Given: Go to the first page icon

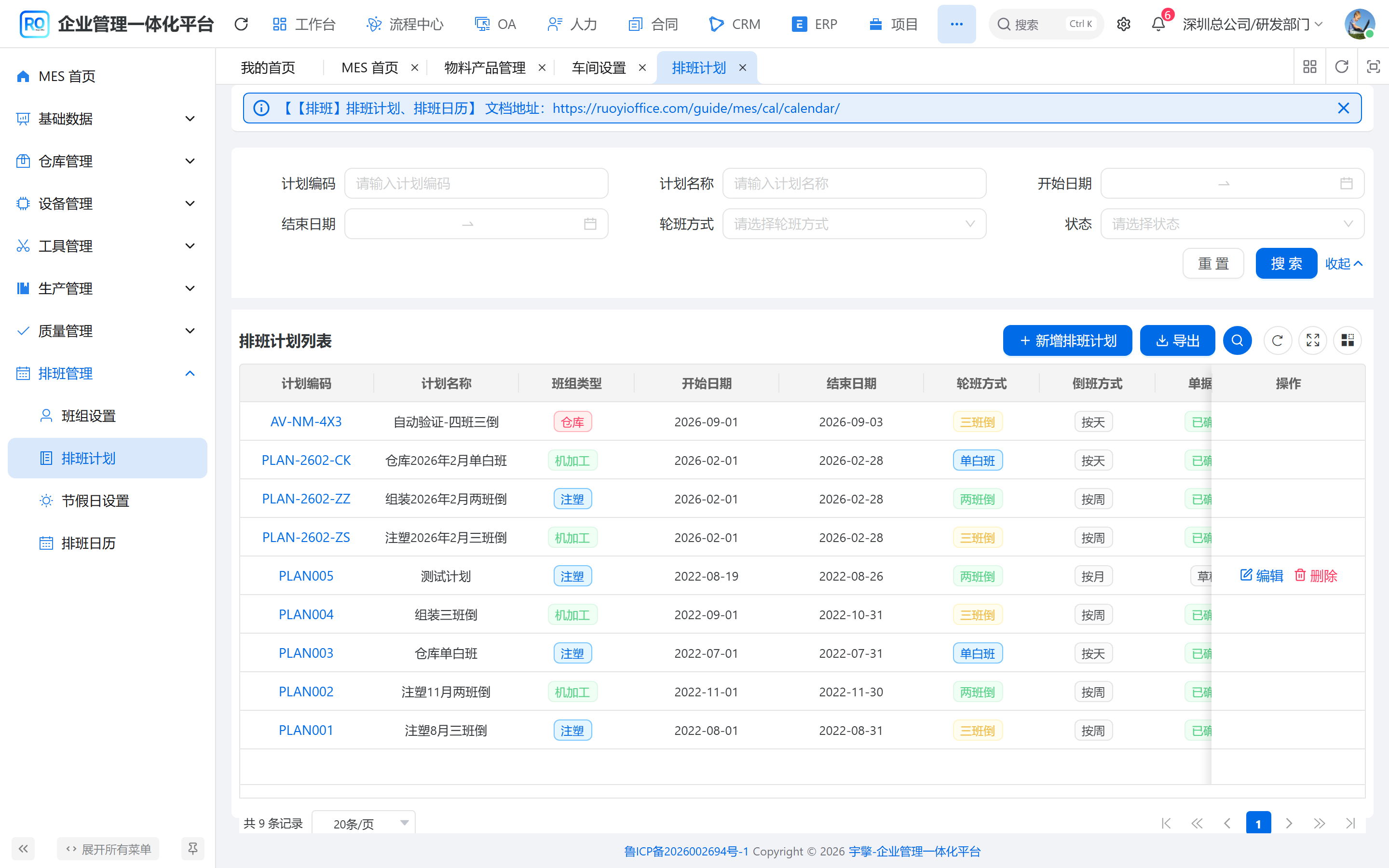Looking at the screenshot, I should pyautogui.click(x=1166, y=823).
